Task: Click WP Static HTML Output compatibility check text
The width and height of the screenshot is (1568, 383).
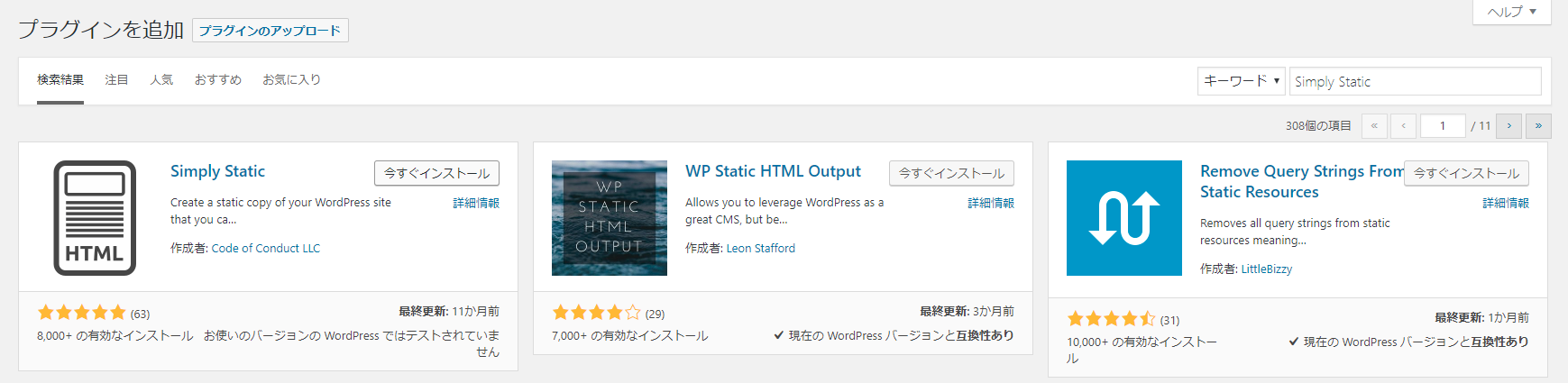Action: click(894, 336)
